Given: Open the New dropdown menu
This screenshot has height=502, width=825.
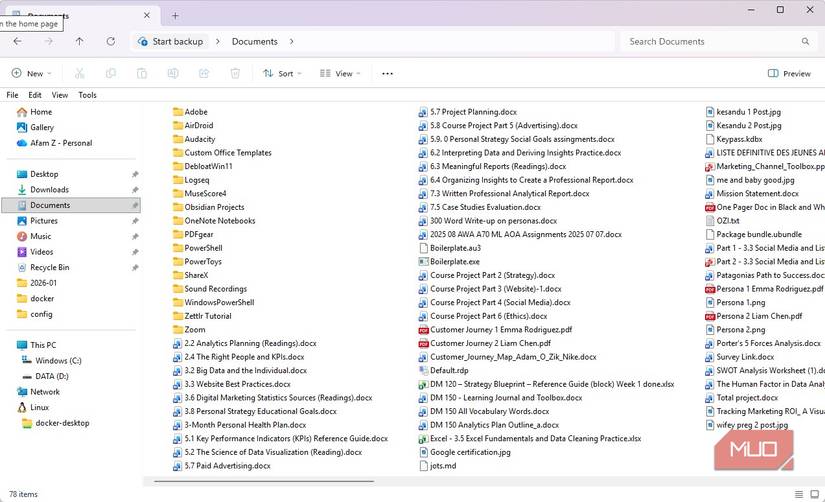Looking at the screenshot, I should [32, 74].
